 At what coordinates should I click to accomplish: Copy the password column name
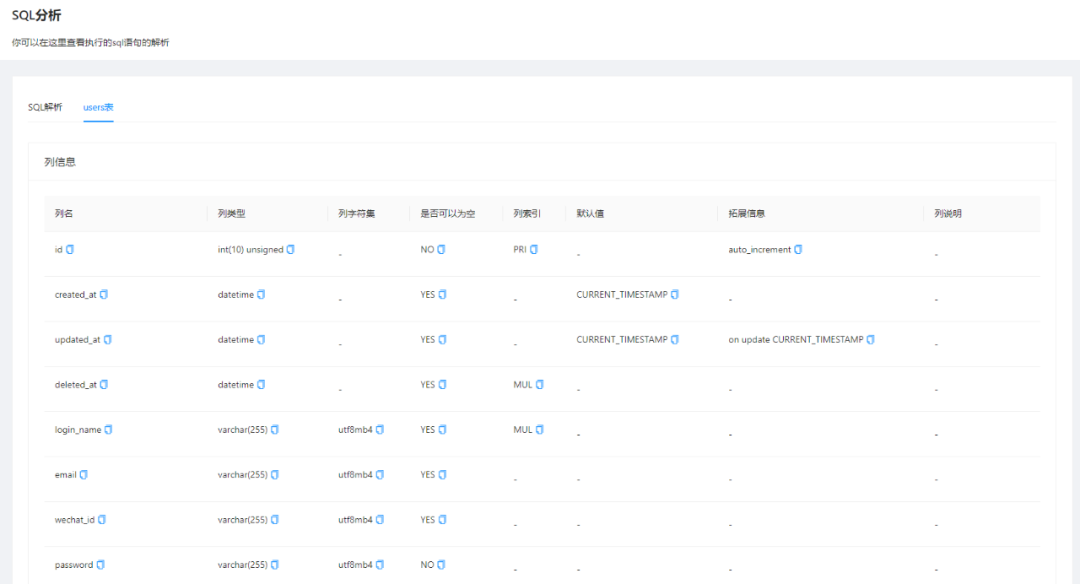pyautogui.click(x=101, y=565)
